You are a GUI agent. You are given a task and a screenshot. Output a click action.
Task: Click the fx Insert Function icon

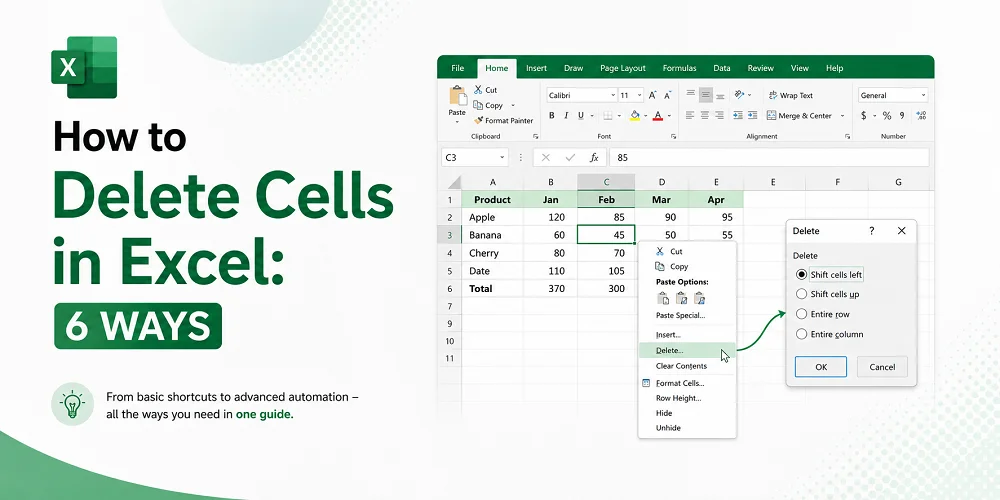click(594, 158)
